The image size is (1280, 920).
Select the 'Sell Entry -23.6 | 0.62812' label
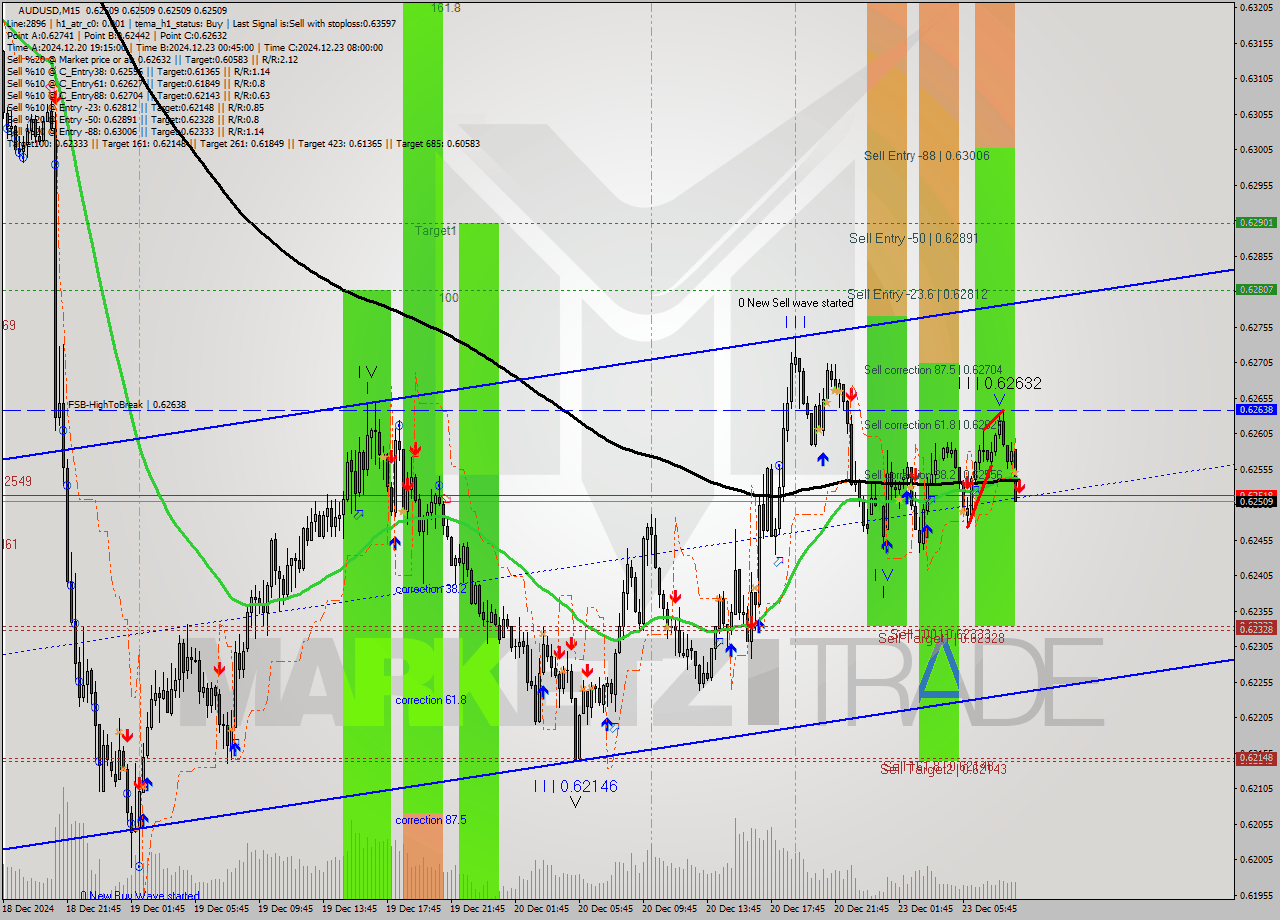point(917,295)
